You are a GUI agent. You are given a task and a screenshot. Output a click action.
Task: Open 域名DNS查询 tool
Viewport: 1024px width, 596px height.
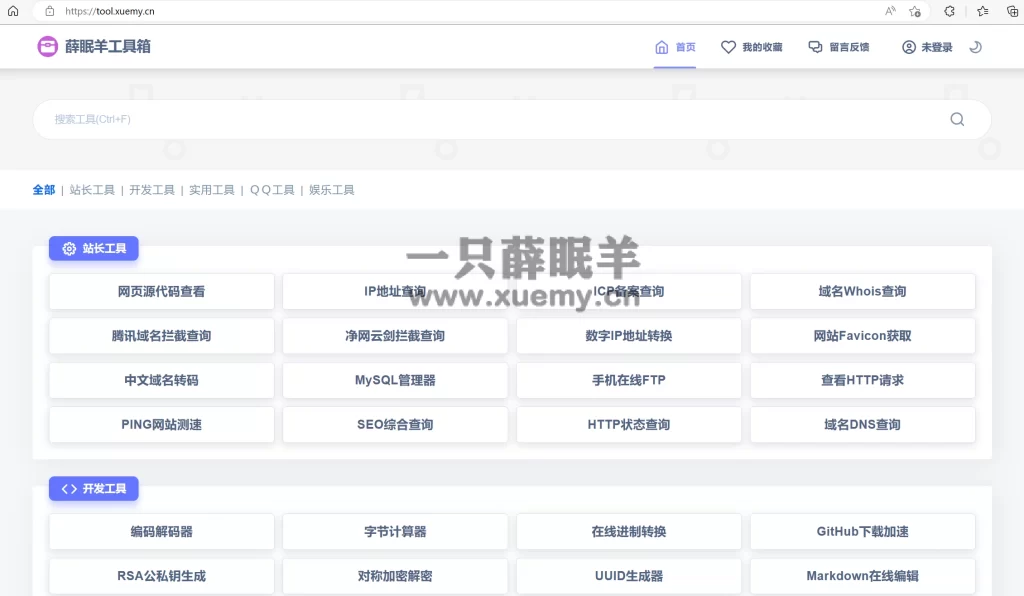click(x=863, y=424)
